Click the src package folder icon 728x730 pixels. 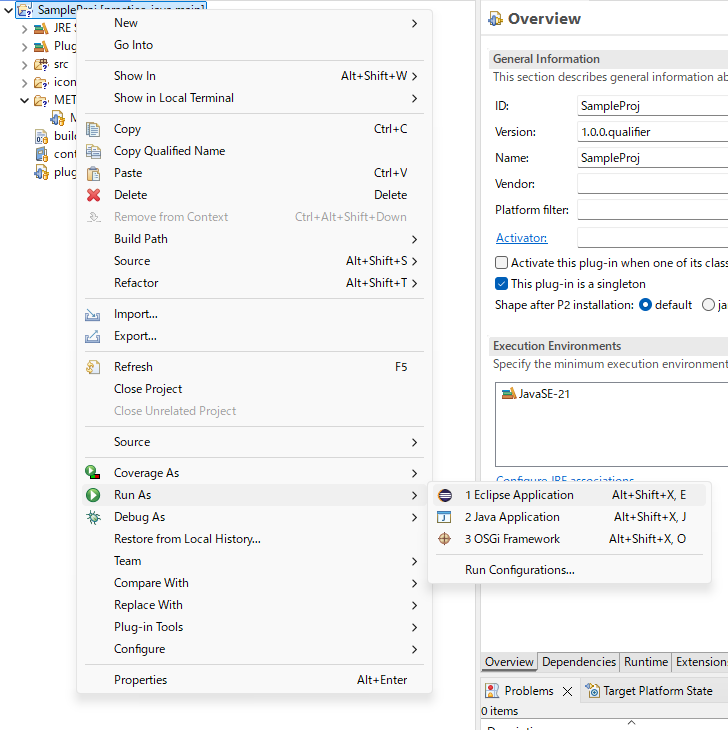41,64
